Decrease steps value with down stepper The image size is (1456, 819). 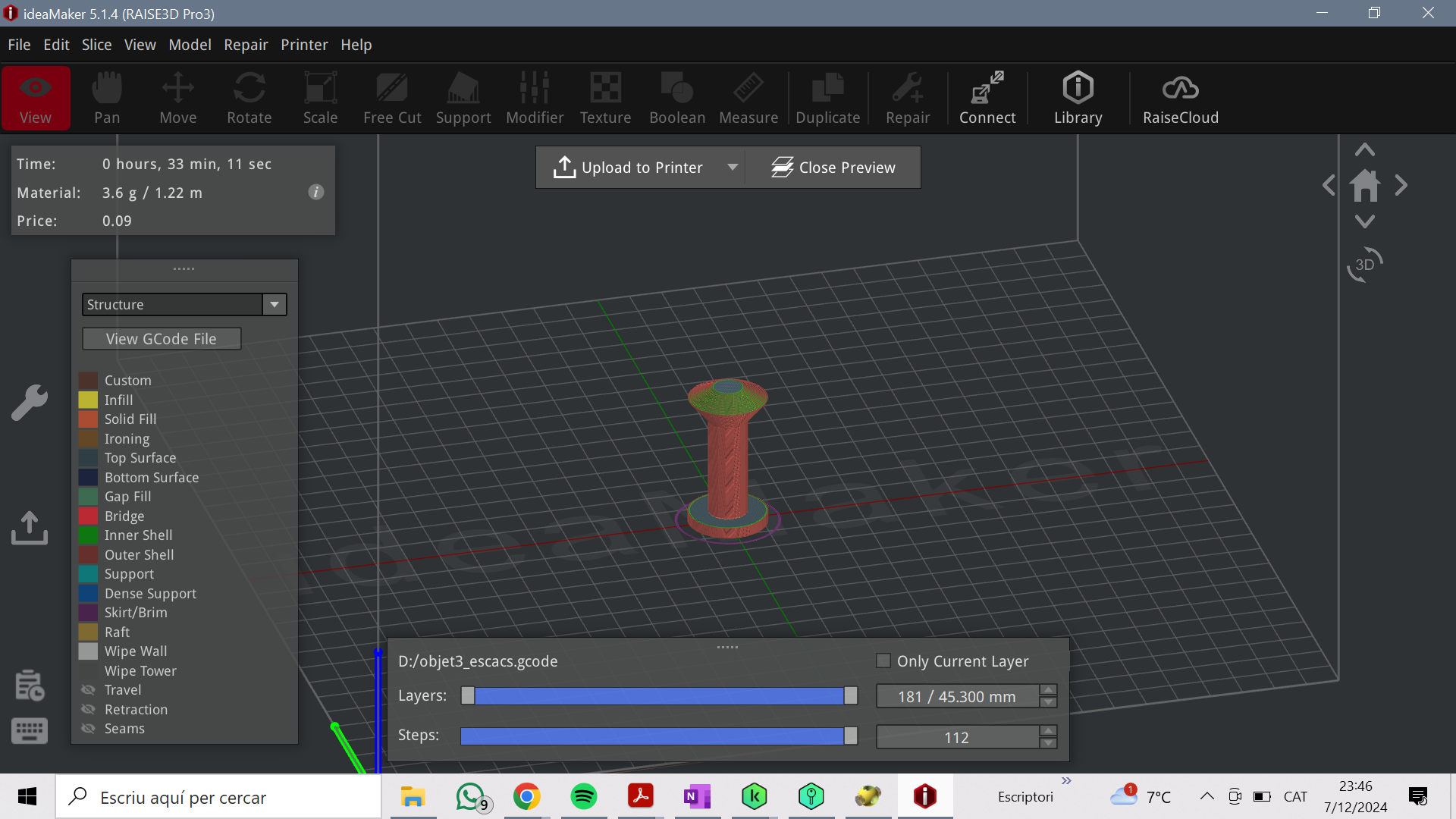(1049, 743)
